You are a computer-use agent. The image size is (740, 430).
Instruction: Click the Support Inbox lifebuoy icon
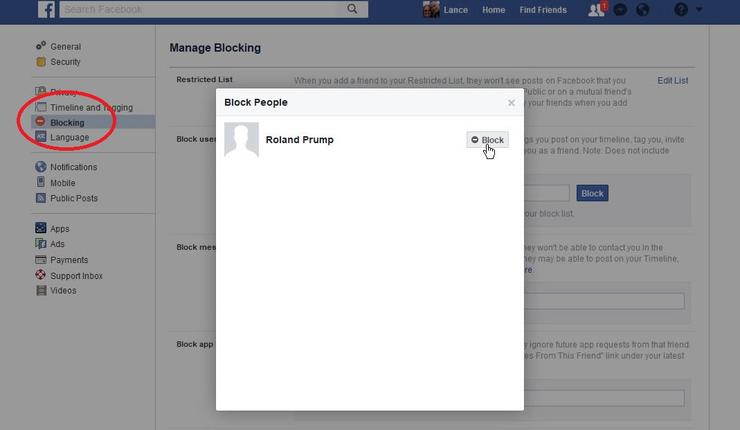coord(41,275)
